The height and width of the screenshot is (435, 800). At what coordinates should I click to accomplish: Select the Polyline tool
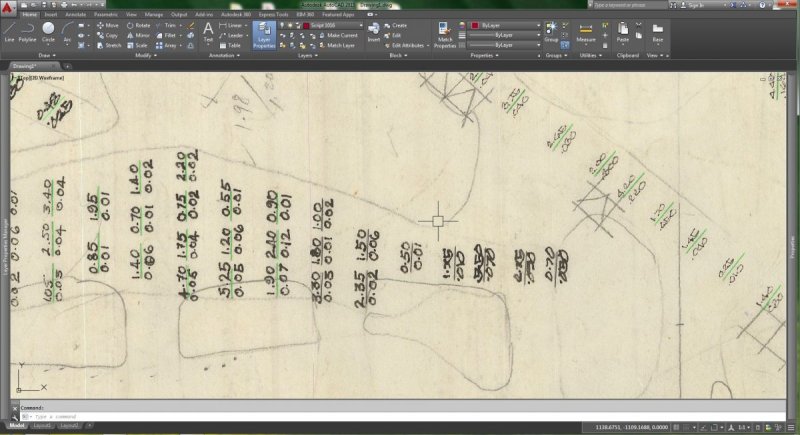pos(28,32)
